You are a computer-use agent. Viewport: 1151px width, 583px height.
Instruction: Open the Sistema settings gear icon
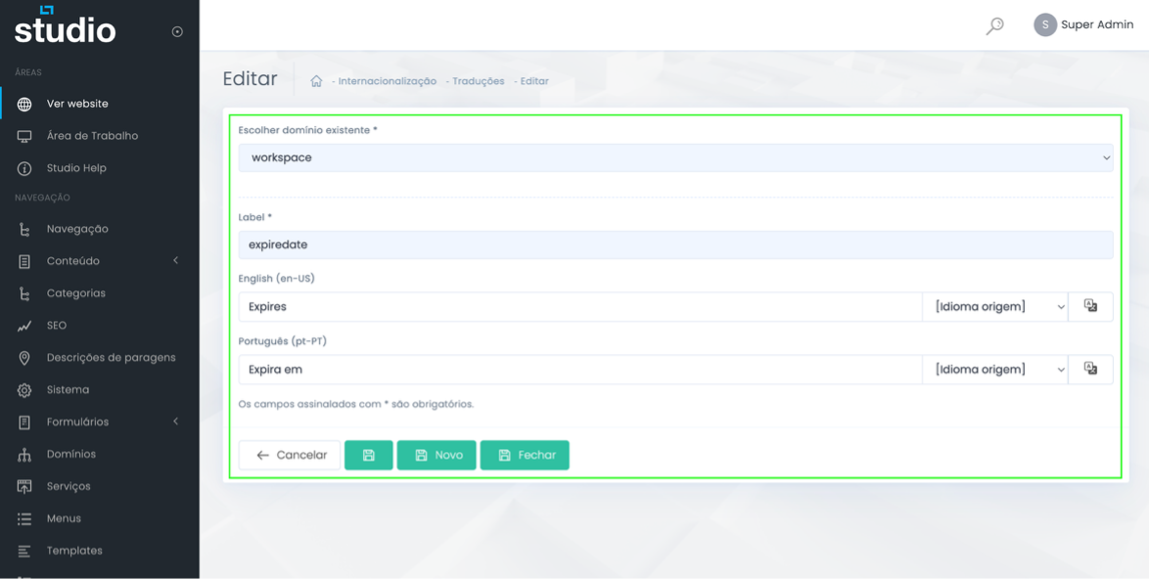click(22, 389)
